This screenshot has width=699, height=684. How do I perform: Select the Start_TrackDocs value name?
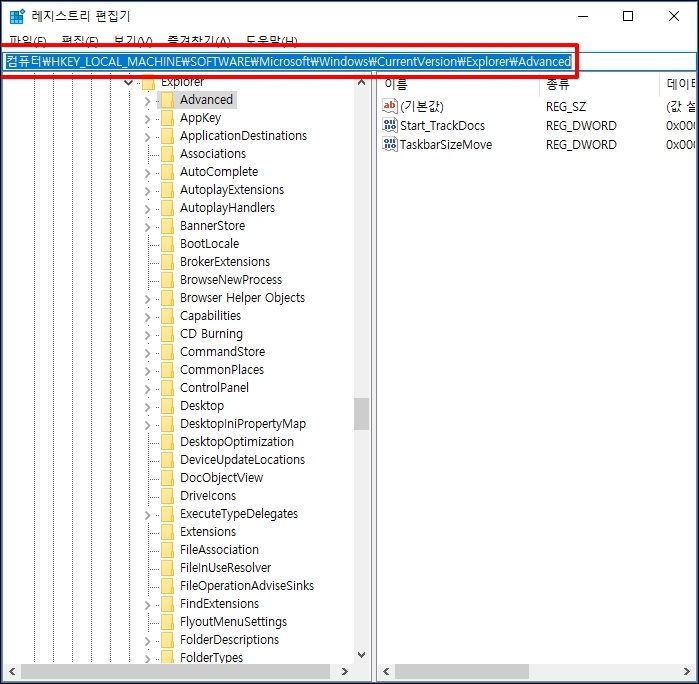point(442,126)
